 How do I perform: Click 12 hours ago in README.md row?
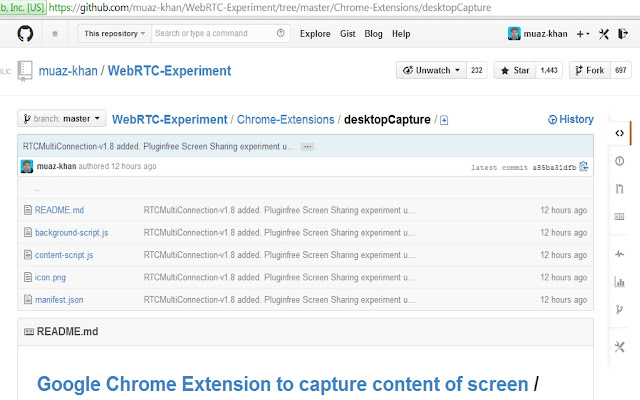pos(564,210)
